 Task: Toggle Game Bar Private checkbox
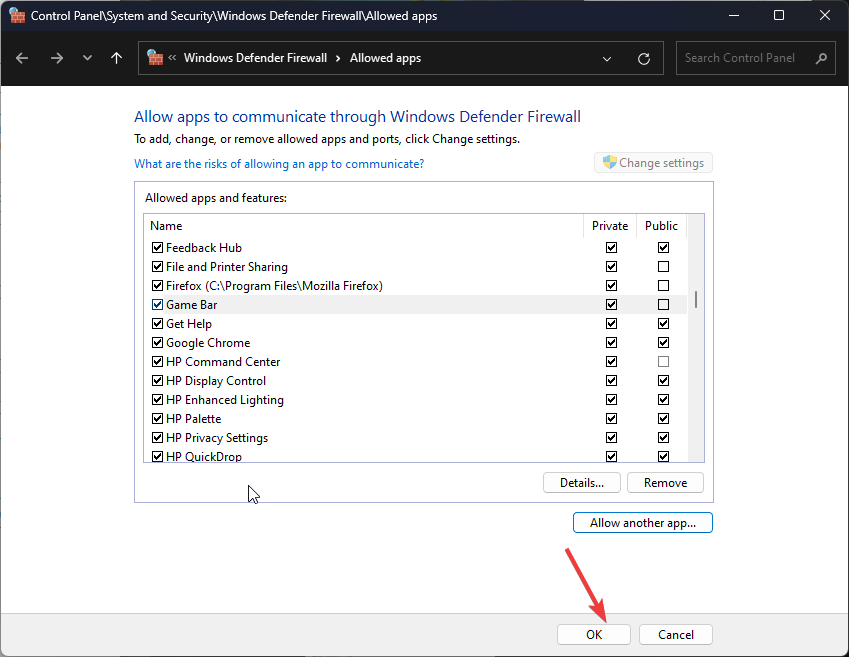611,304
